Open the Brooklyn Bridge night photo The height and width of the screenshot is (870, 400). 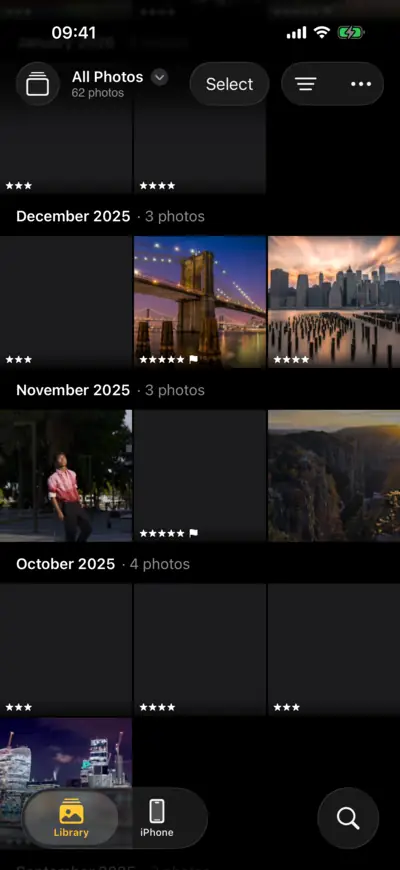pos(200,302)
